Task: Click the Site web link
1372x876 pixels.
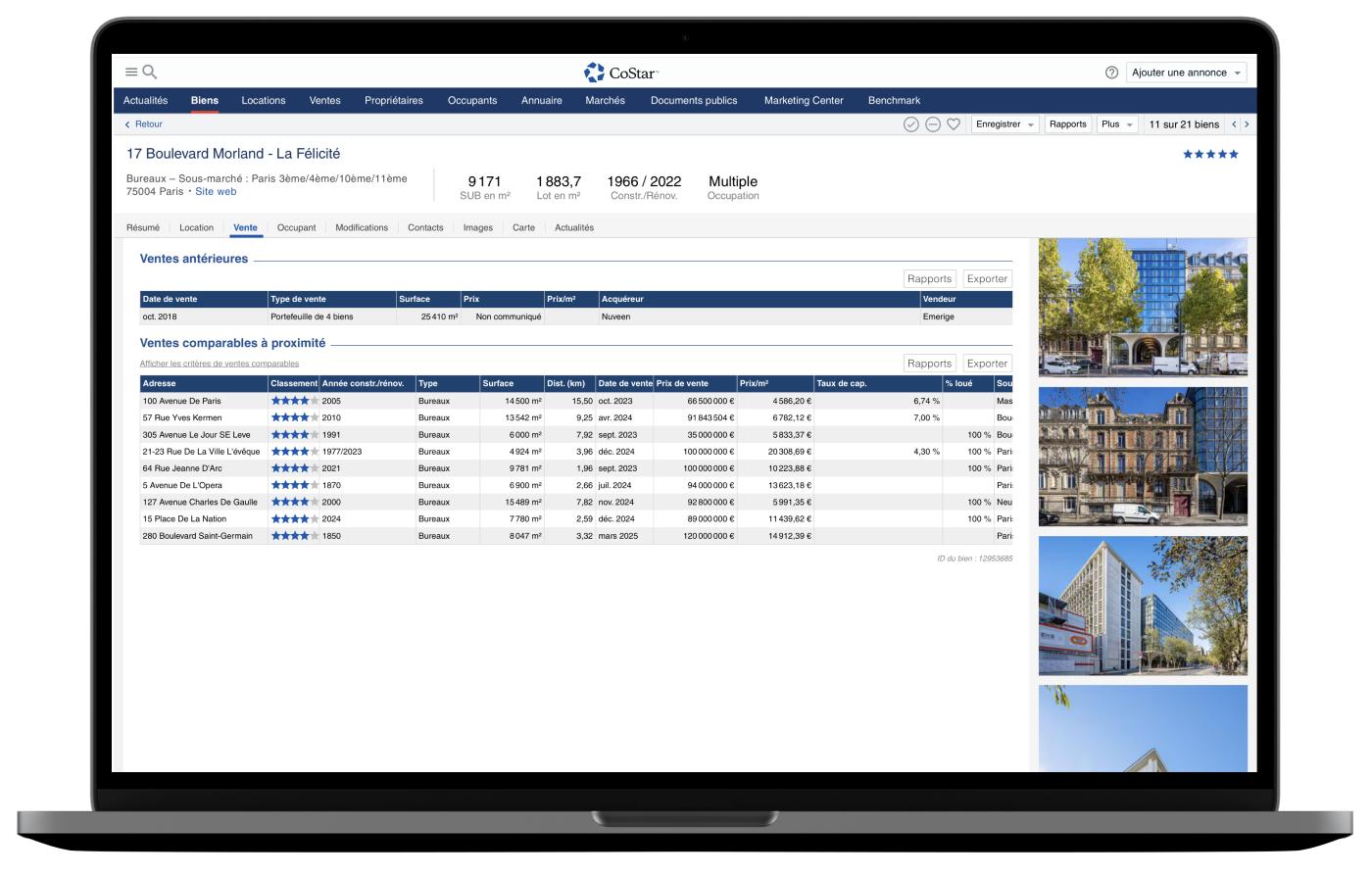Action: (216, 192)
